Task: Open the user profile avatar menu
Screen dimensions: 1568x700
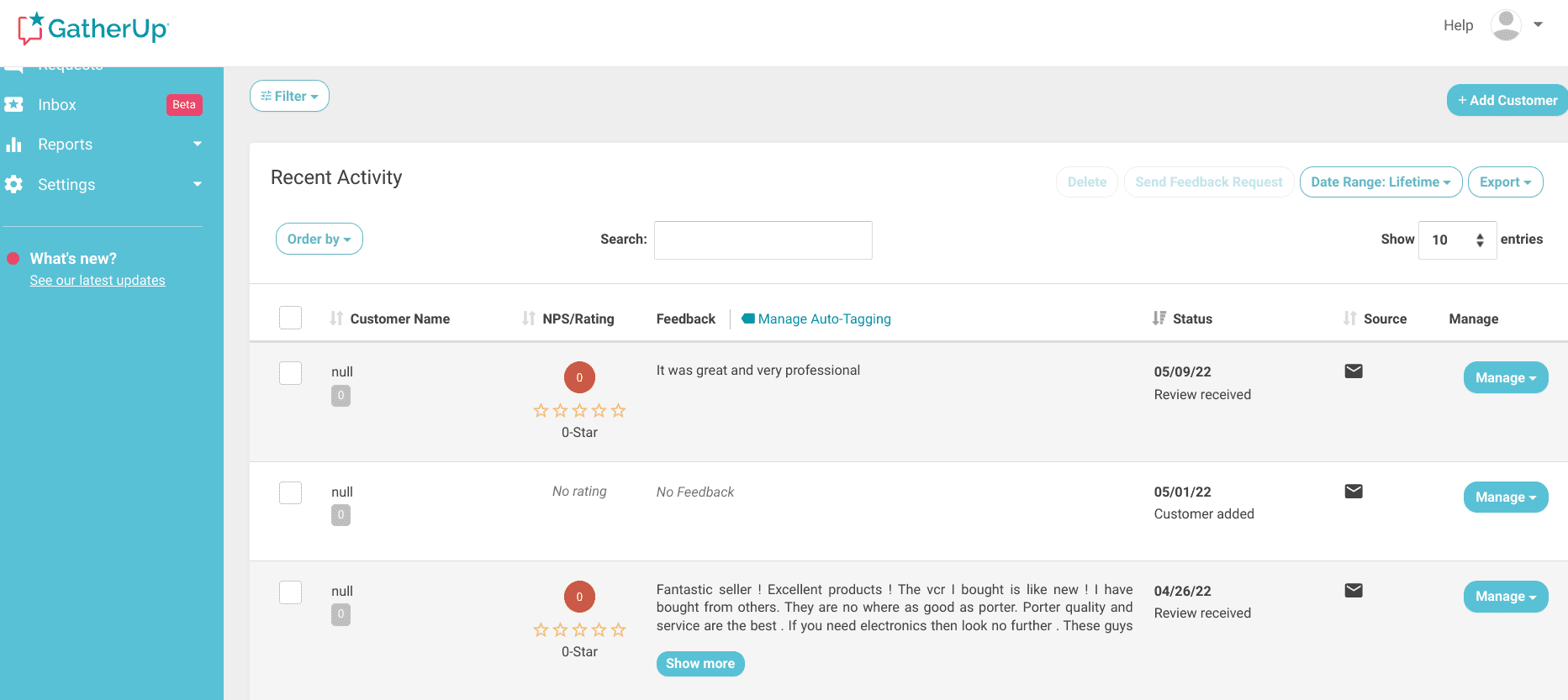Action: click(x=1505, y=25)
